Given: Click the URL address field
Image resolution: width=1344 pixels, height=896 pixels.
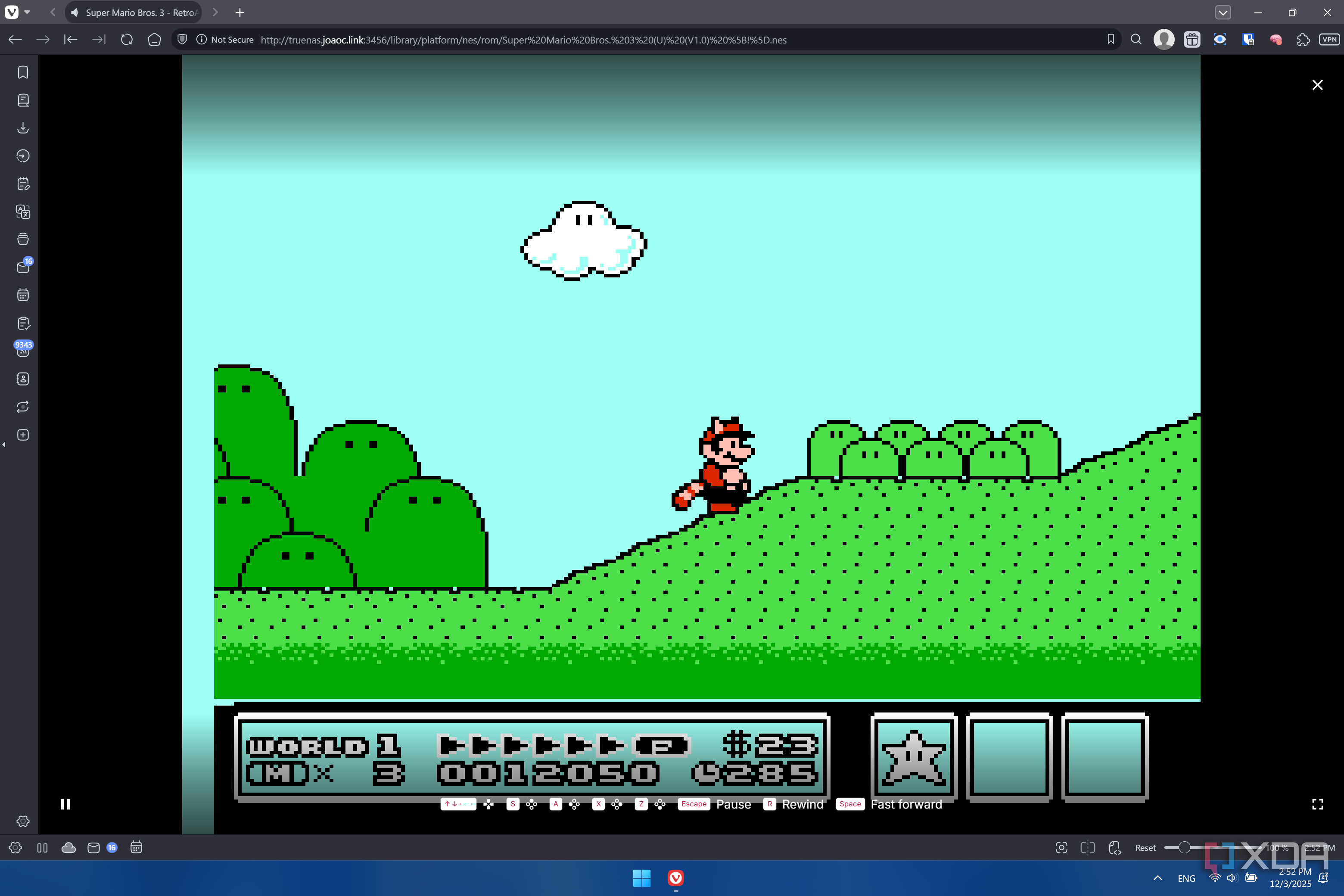Looking at the screenshot, I should coord(523,40).
